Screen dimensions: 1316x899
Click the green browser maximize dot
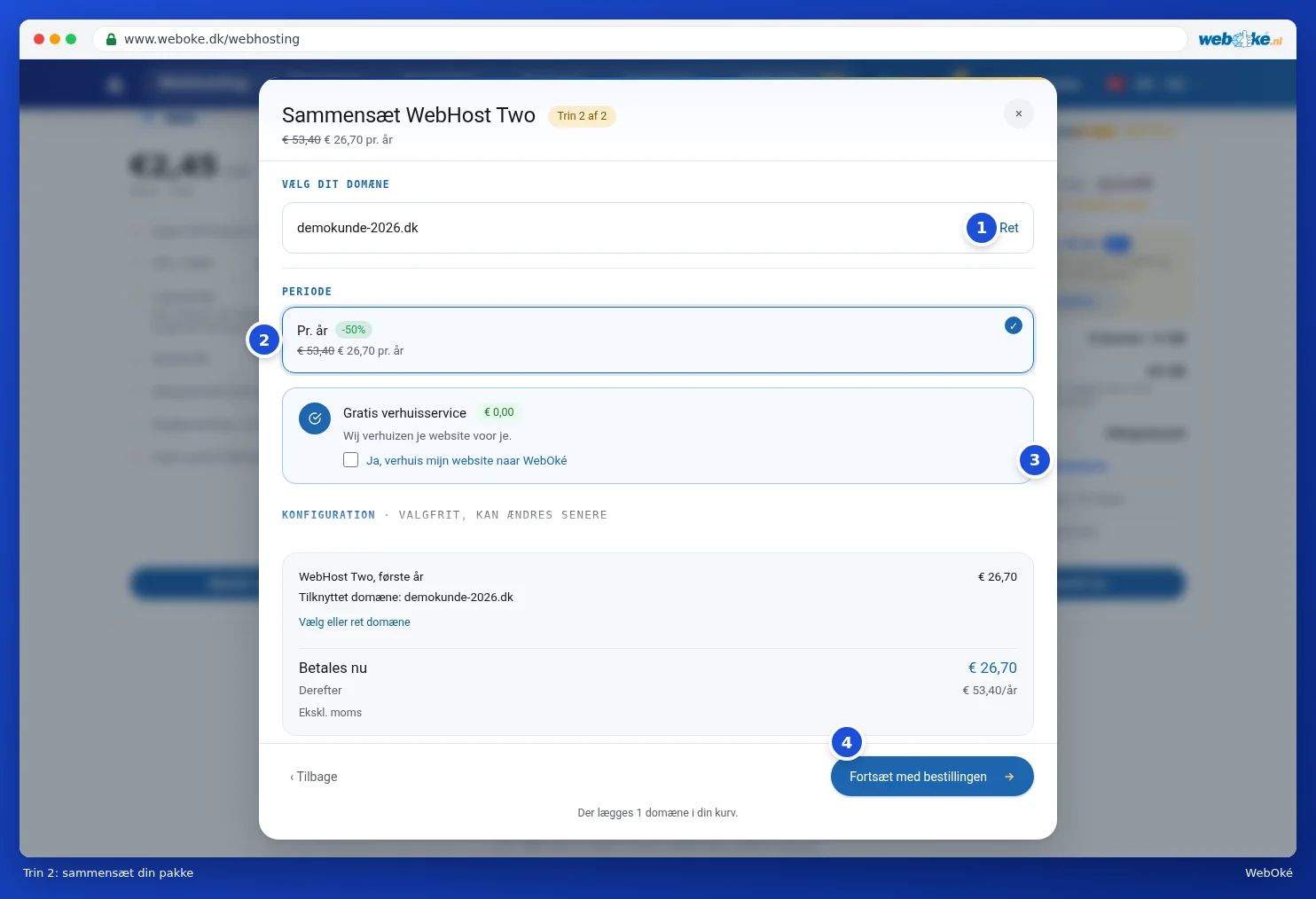click(71, 39)
